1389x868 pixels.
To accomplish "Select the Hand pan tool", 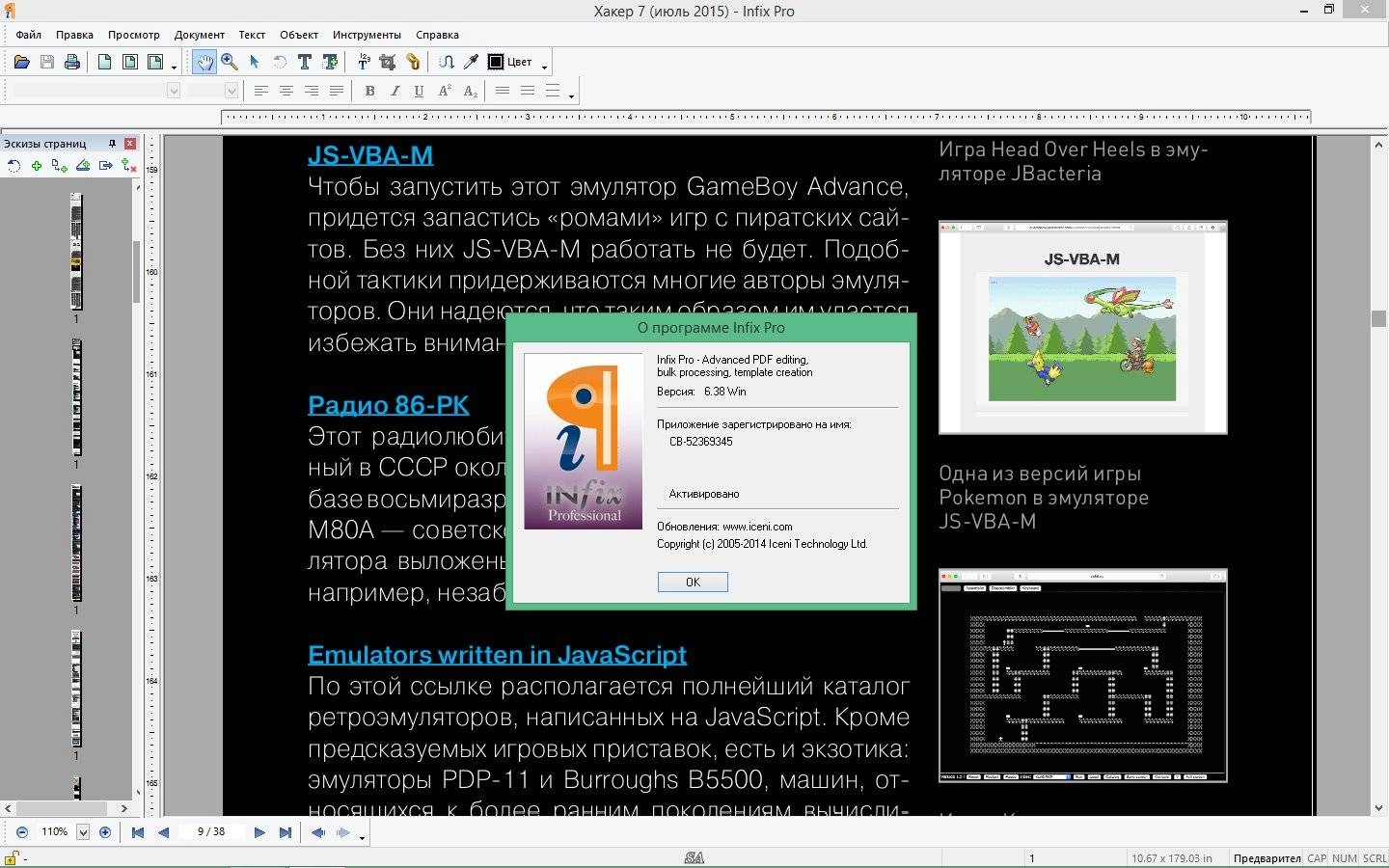I will [204, 62].
